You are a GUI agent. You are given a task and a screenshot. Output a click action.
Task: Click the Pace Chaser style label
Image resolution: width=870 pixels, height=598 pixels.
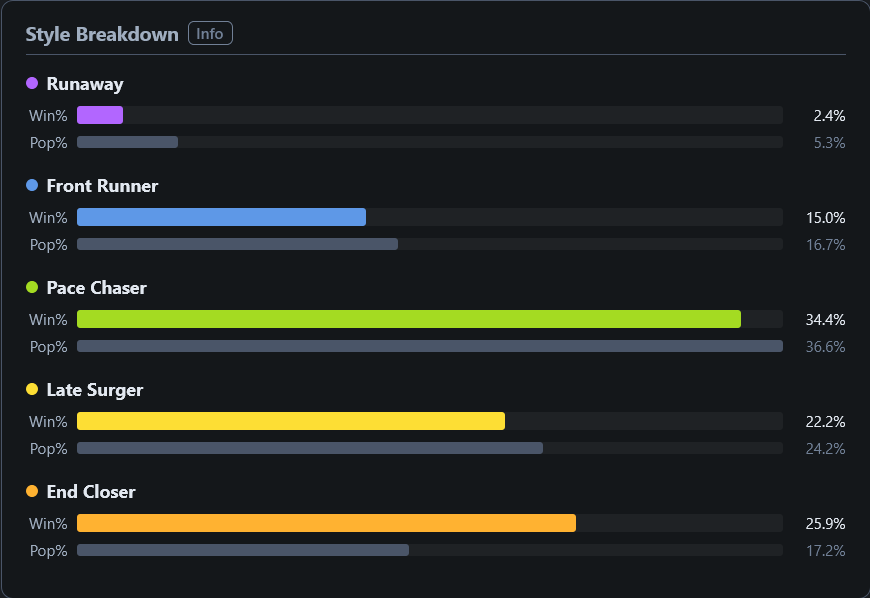(x=97, y=288)
